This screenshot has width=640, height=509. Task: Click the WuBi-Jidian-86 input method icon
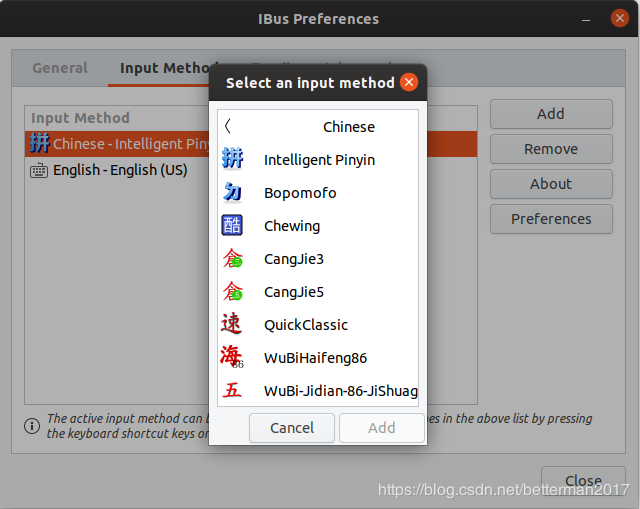tap(232, 390)
